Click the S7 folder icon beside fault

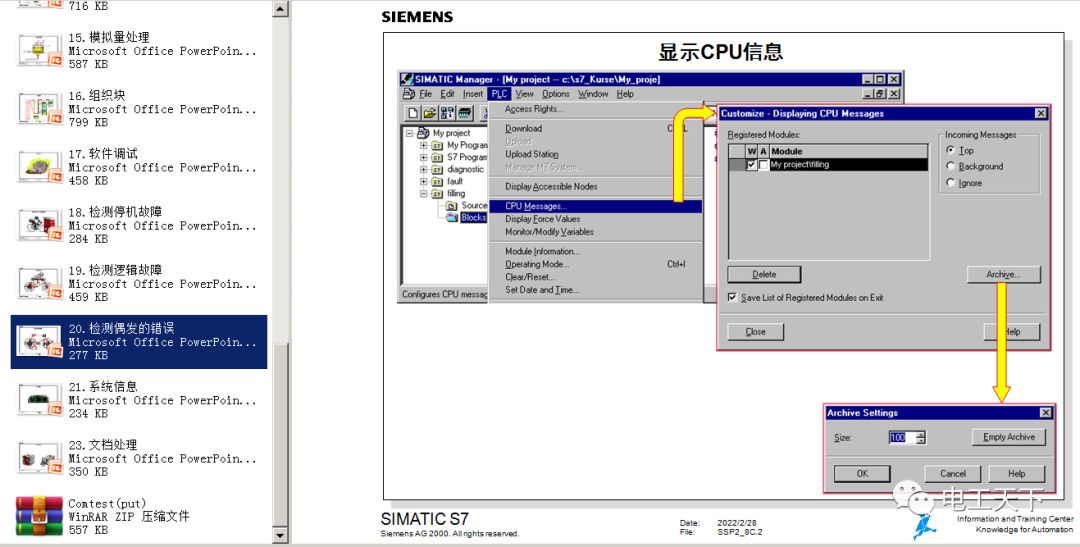437,182
